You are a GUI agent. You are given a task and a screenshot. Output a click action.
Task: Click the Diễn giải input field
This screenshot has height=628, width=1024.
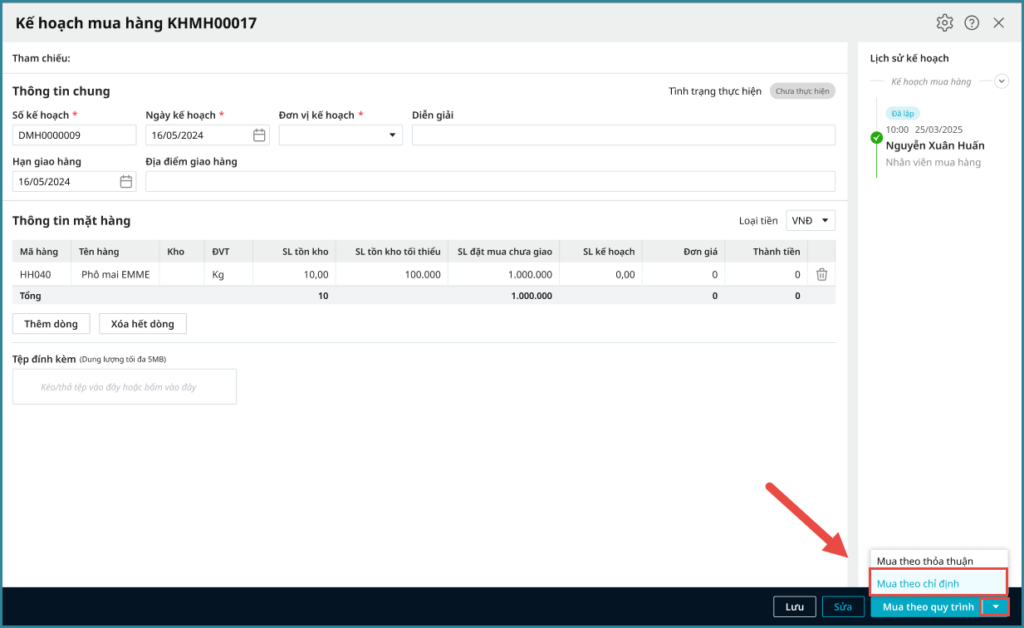623,135
